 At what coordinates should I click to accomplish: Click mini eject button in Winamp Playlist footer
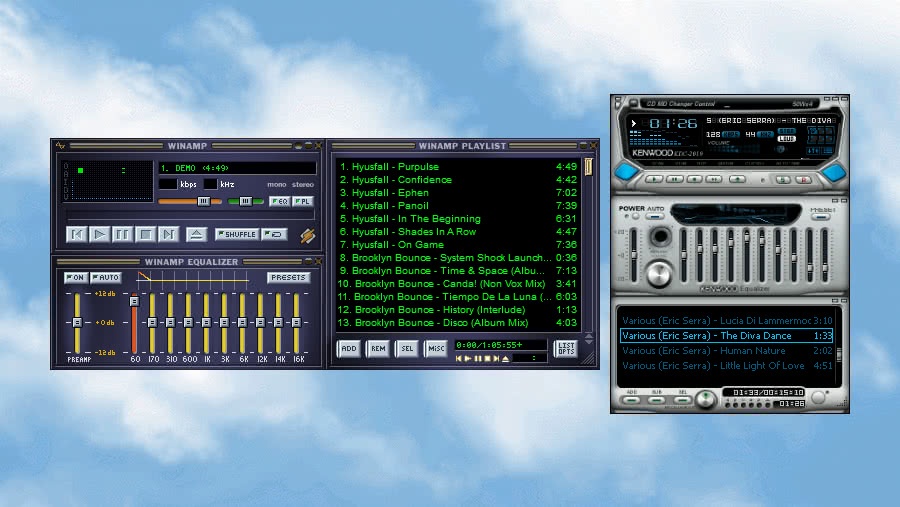506,358
